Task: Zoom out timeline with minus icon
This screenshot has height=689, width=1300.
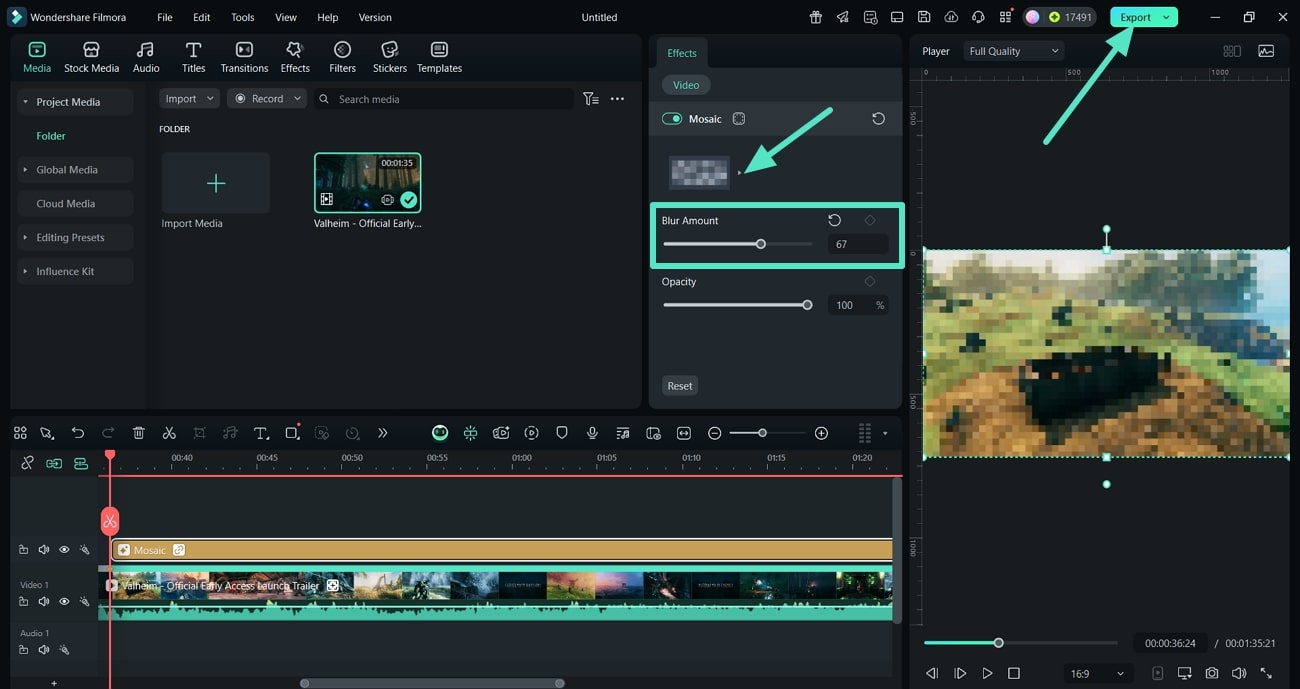Action: [x=714, y=433]
